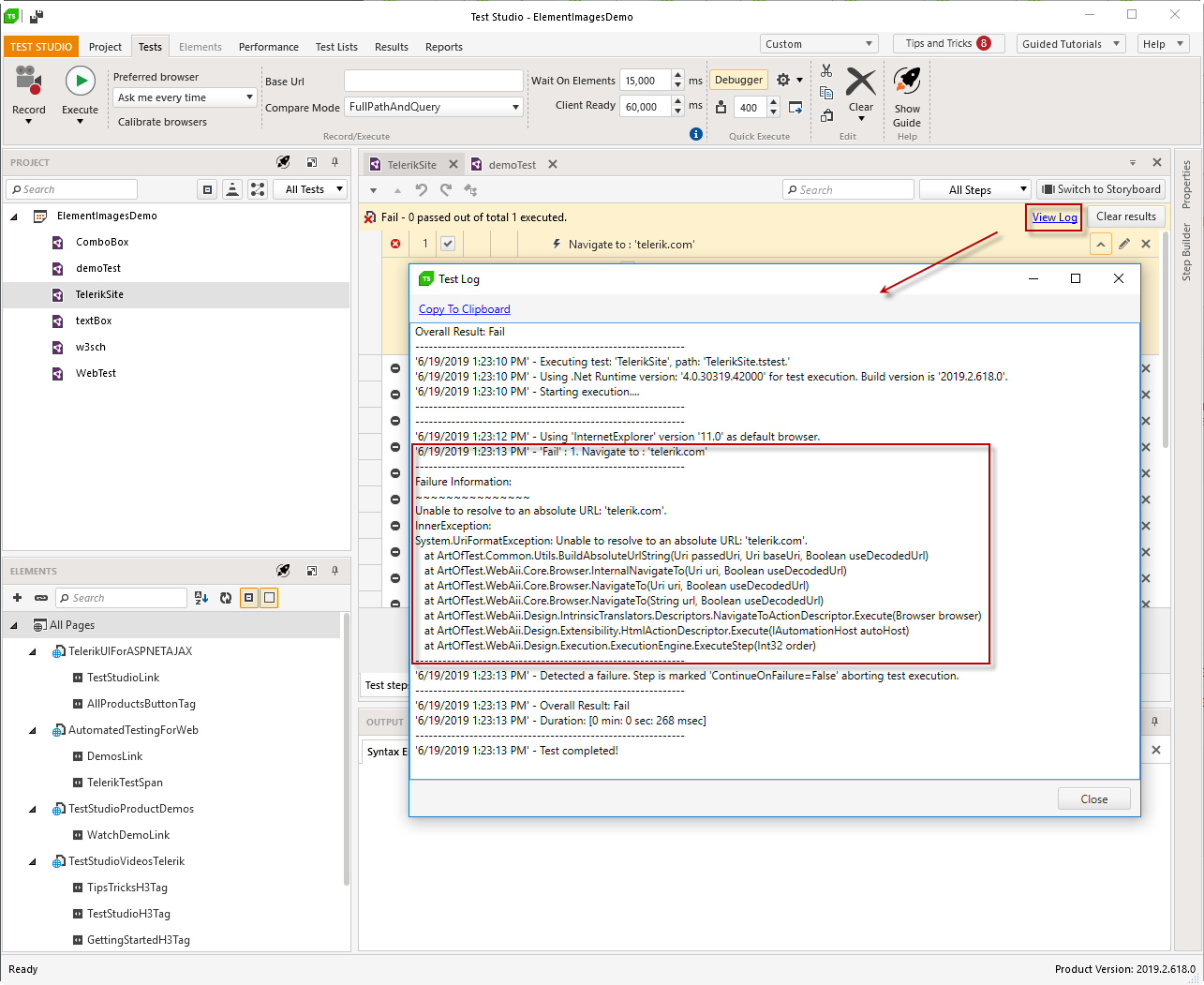
Task: Open All Tests filter dropdown
Action: tap(310, 189)
